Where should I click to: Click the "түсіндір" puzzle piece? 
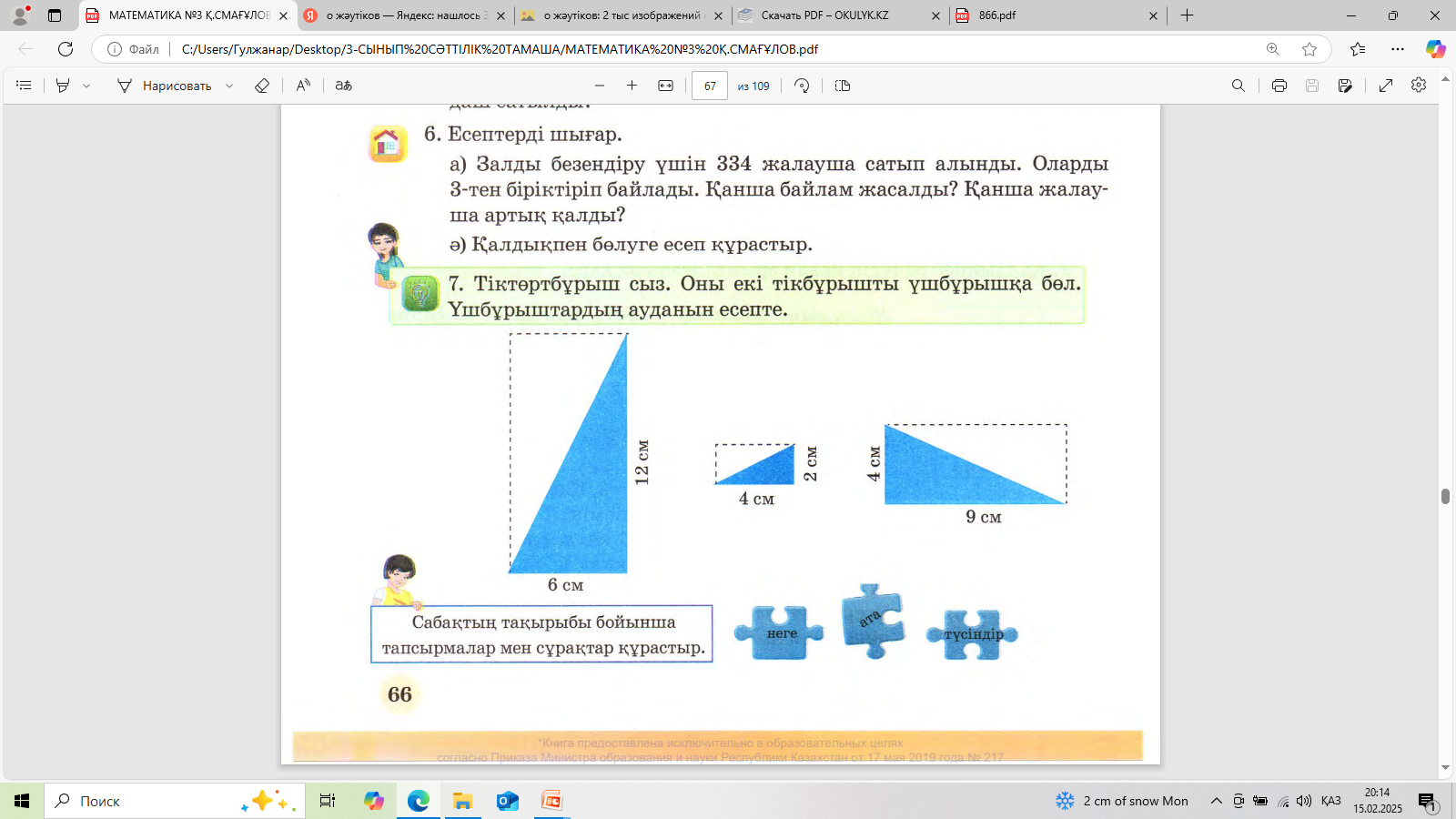[973, 634]
